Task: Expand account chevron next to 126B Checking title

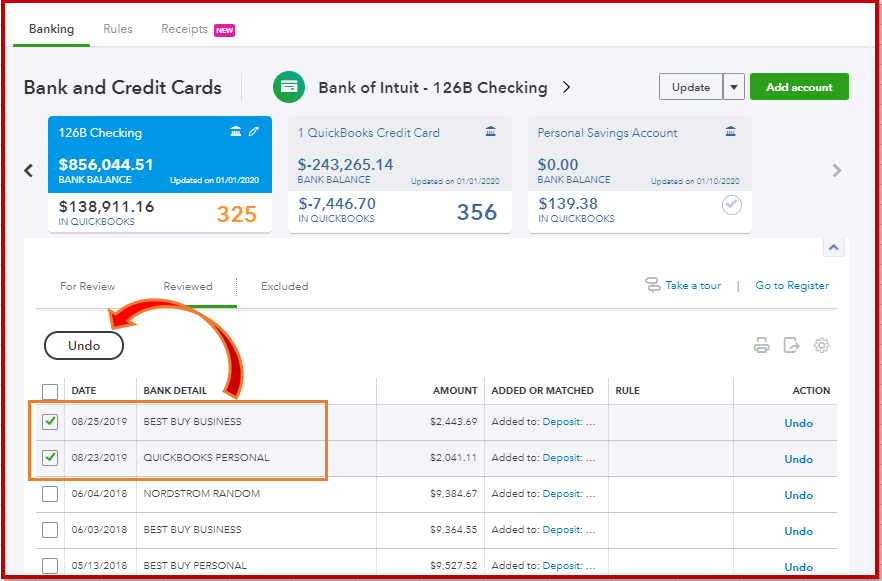Action: [x=566, y=87]
